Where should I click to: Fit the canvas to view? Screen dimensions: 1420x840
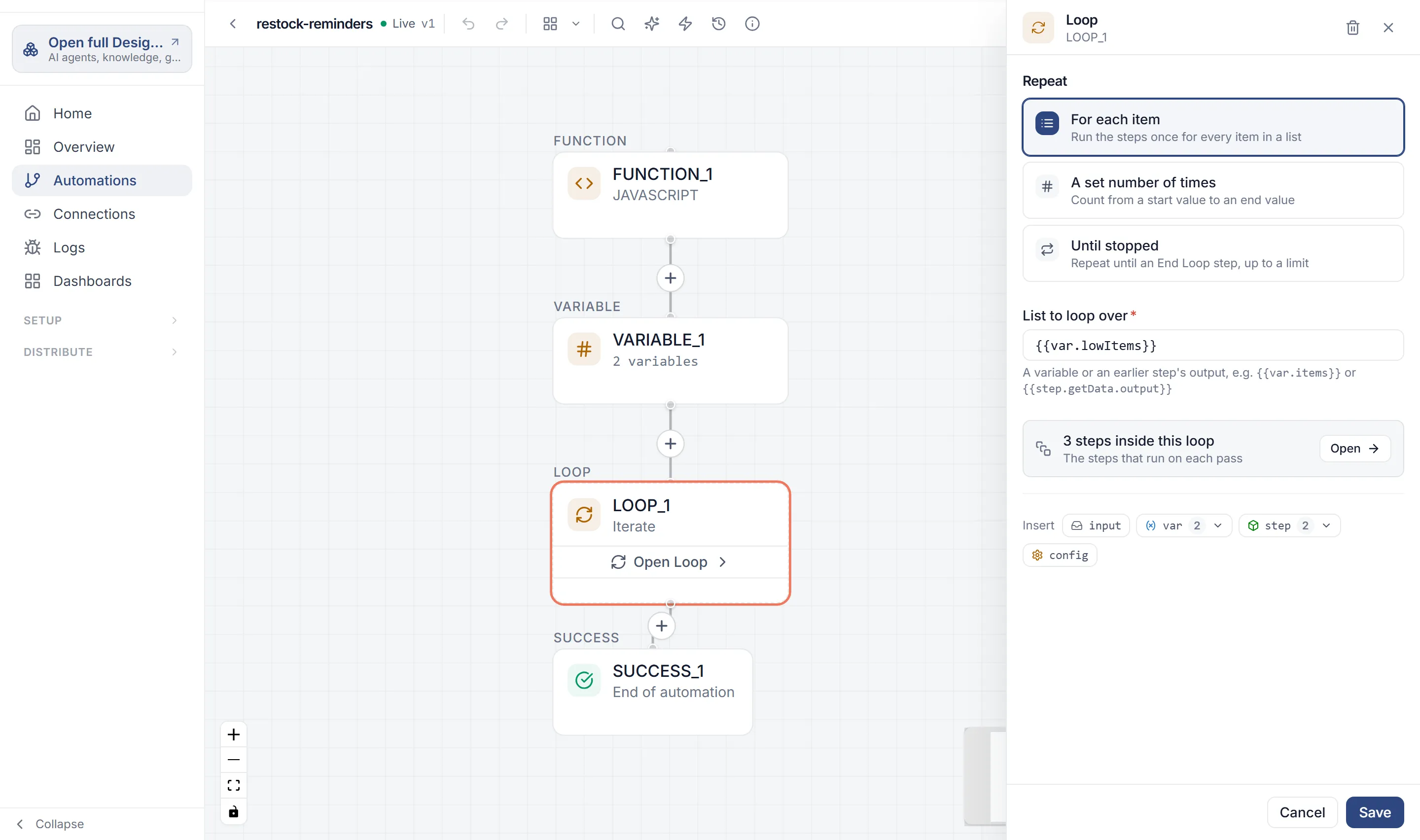pos(233,785)
